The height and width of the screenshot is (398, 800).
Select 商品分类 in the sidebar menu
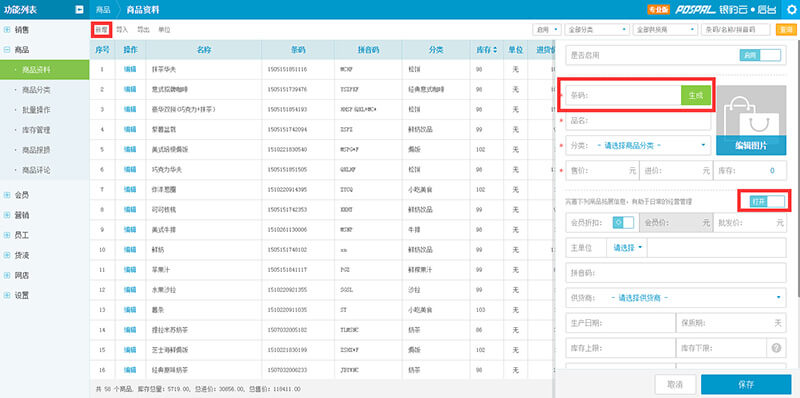(x=36, y=90)
